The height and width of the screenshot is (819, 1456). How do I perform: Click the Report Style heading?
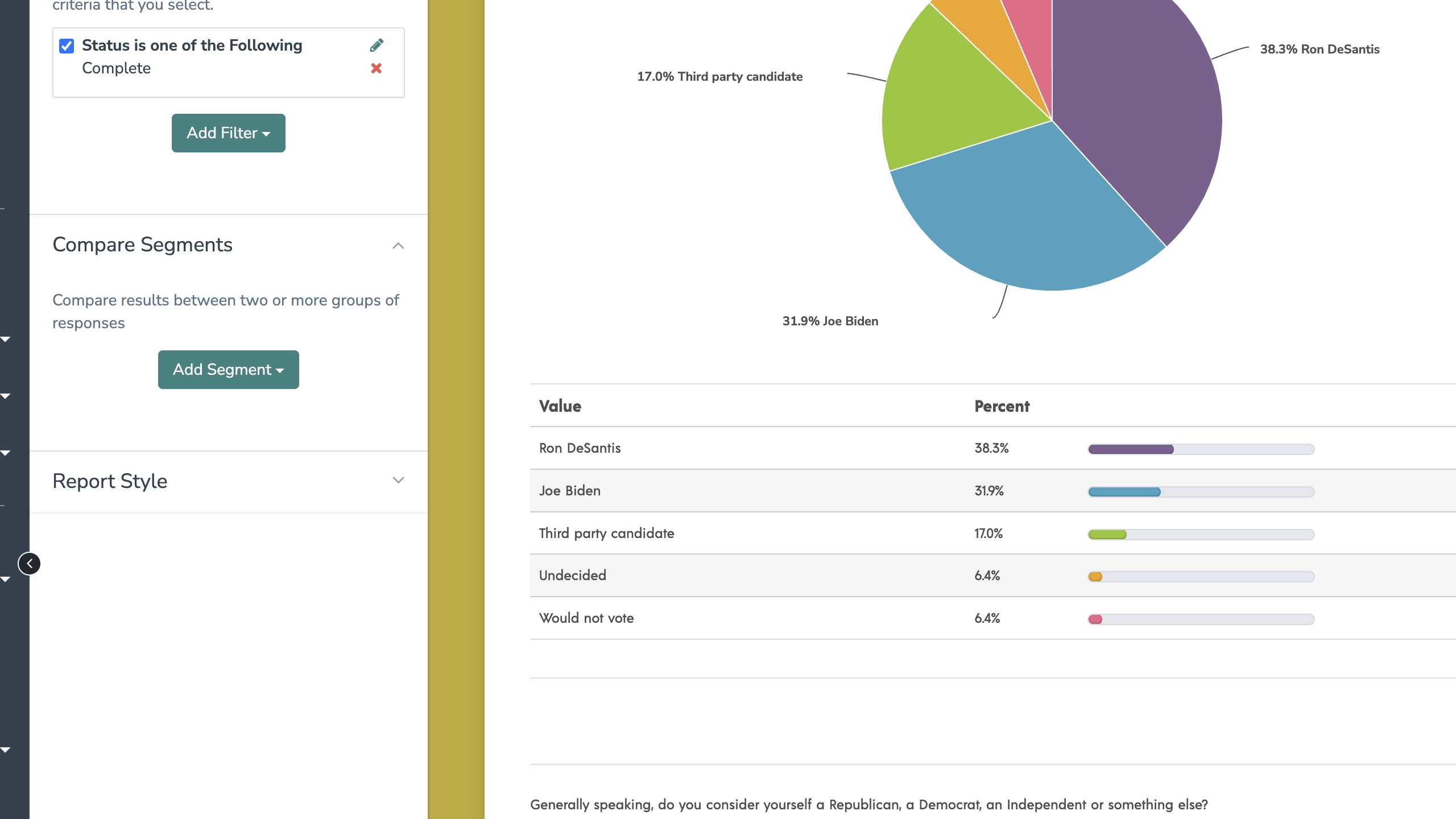click(x=110, y=481)
